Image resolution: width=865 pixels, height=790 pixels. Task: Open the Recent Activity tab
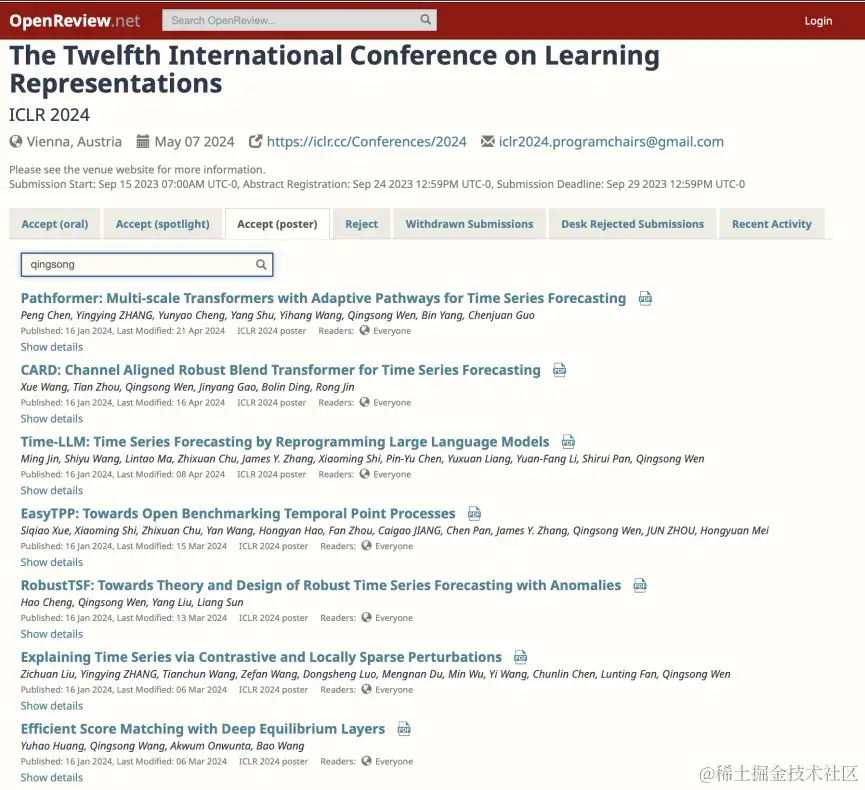pyautogui.click(x=772, y=224)
